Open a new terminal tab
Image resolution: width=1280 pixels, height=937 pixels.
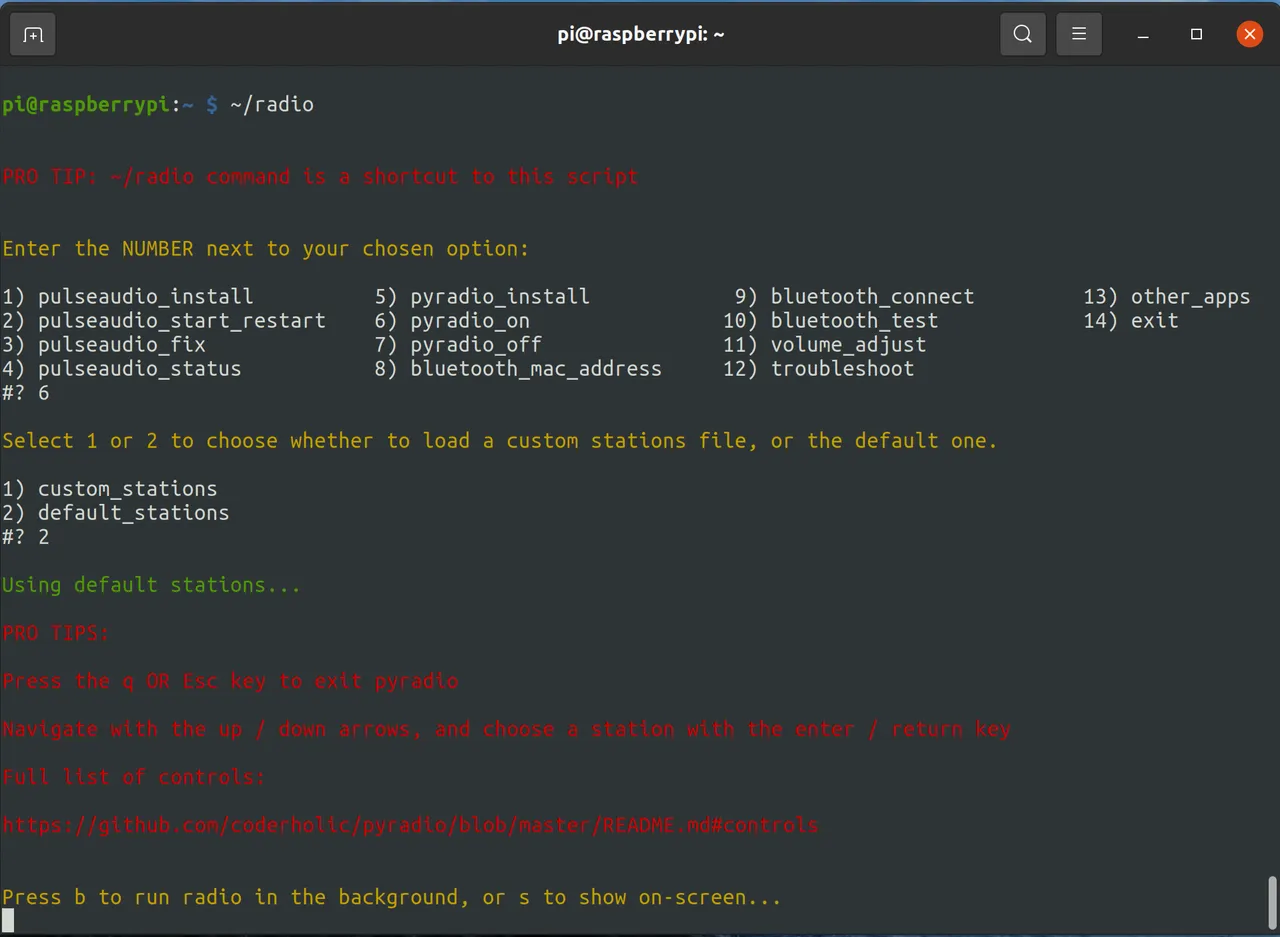click(x=33, y=35)
